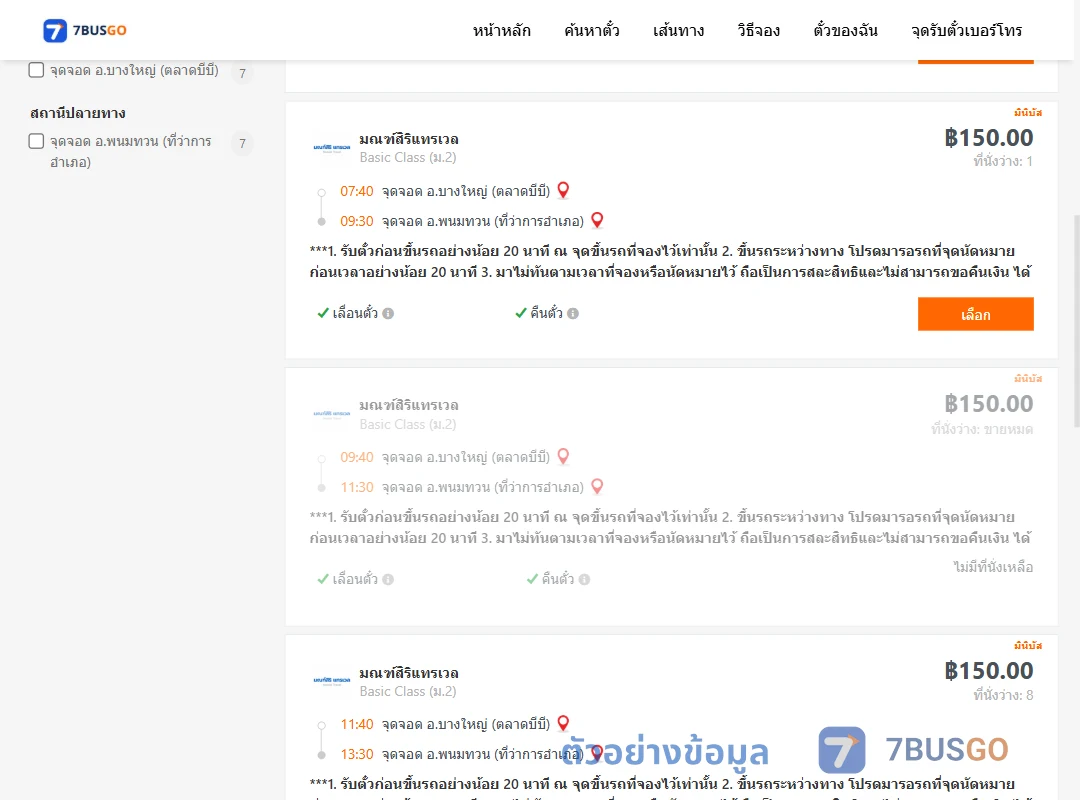Image resolution: width=1080 pixels, height=800 pixels.
Task: Toggle จุดจอด อ.พนมทวน destination filter checkbox
Action: tap(37, 141)
